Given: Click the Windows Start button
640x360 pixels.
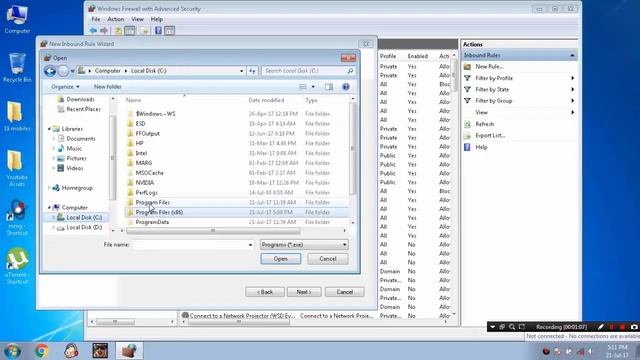Looking at the screenshot, I should coord(12,351).
